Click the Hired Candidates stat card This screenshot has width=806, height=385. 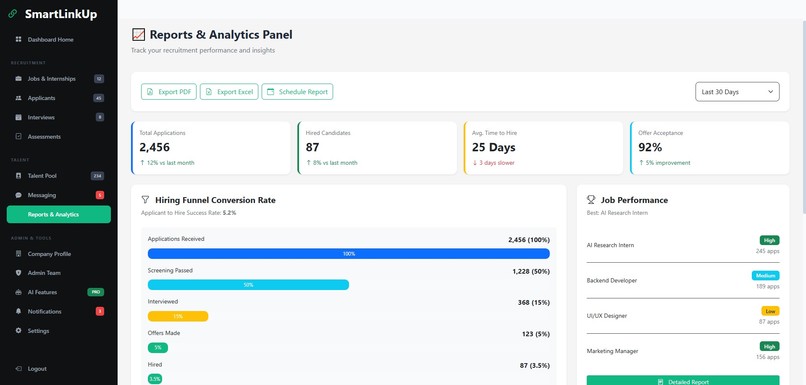tap(377, 148)
